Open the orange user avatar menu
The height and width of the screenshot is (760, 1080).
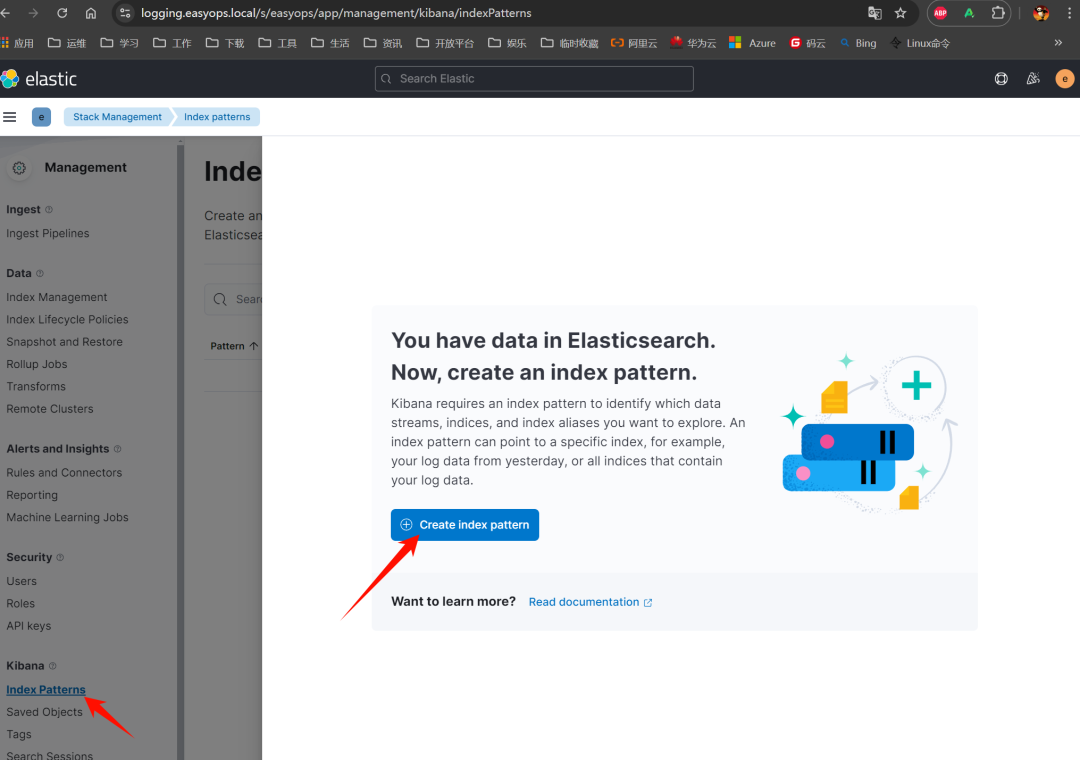click(1064, 79)
